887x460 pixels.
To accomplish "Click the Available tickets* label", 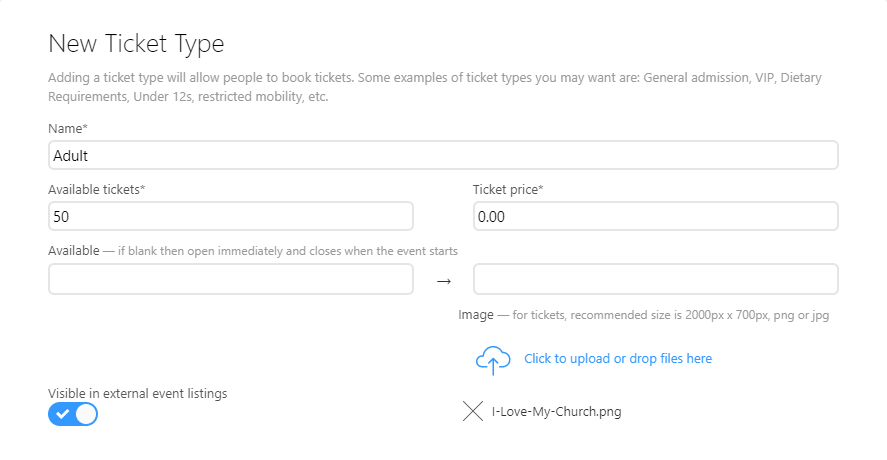I will point(97,190).
